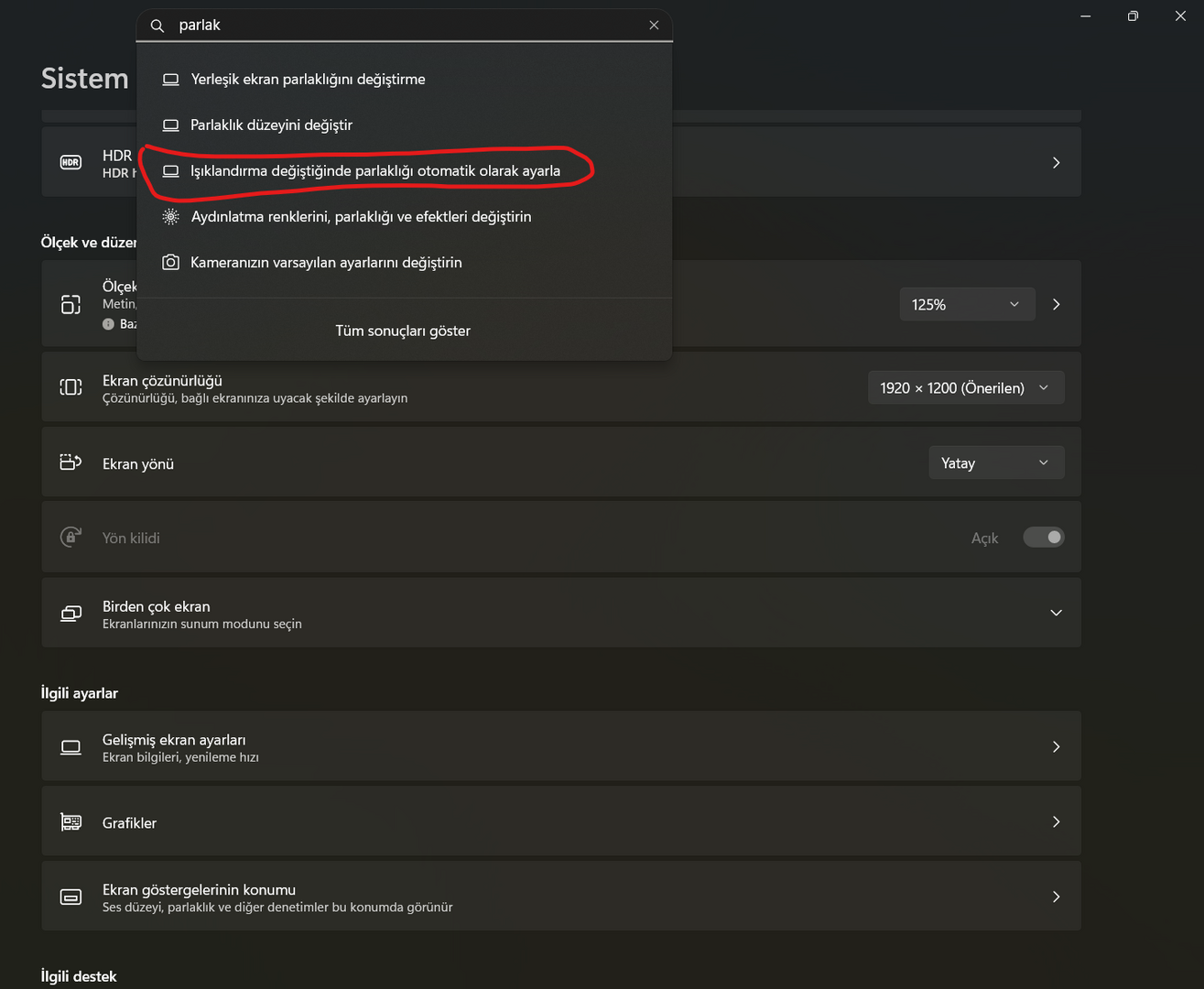Click the Birden çok ekran icon
The width and height of the screenshot is (1204, 989).
coord(71,614)
